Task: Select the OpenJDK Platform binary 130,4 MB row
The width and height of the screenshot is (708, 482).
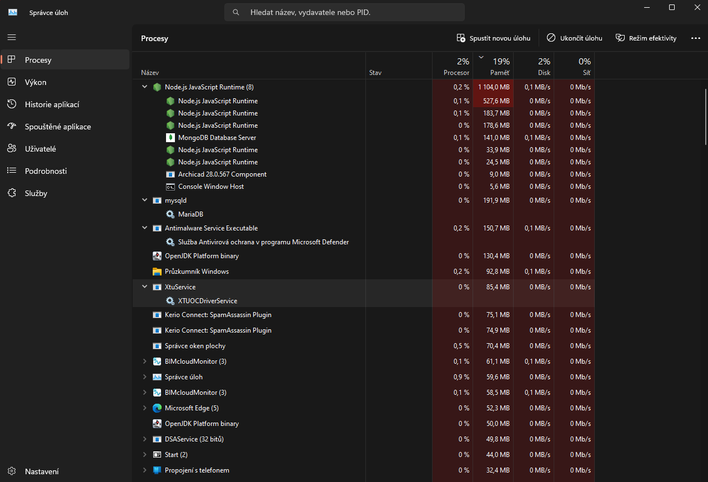Action: 364,256
